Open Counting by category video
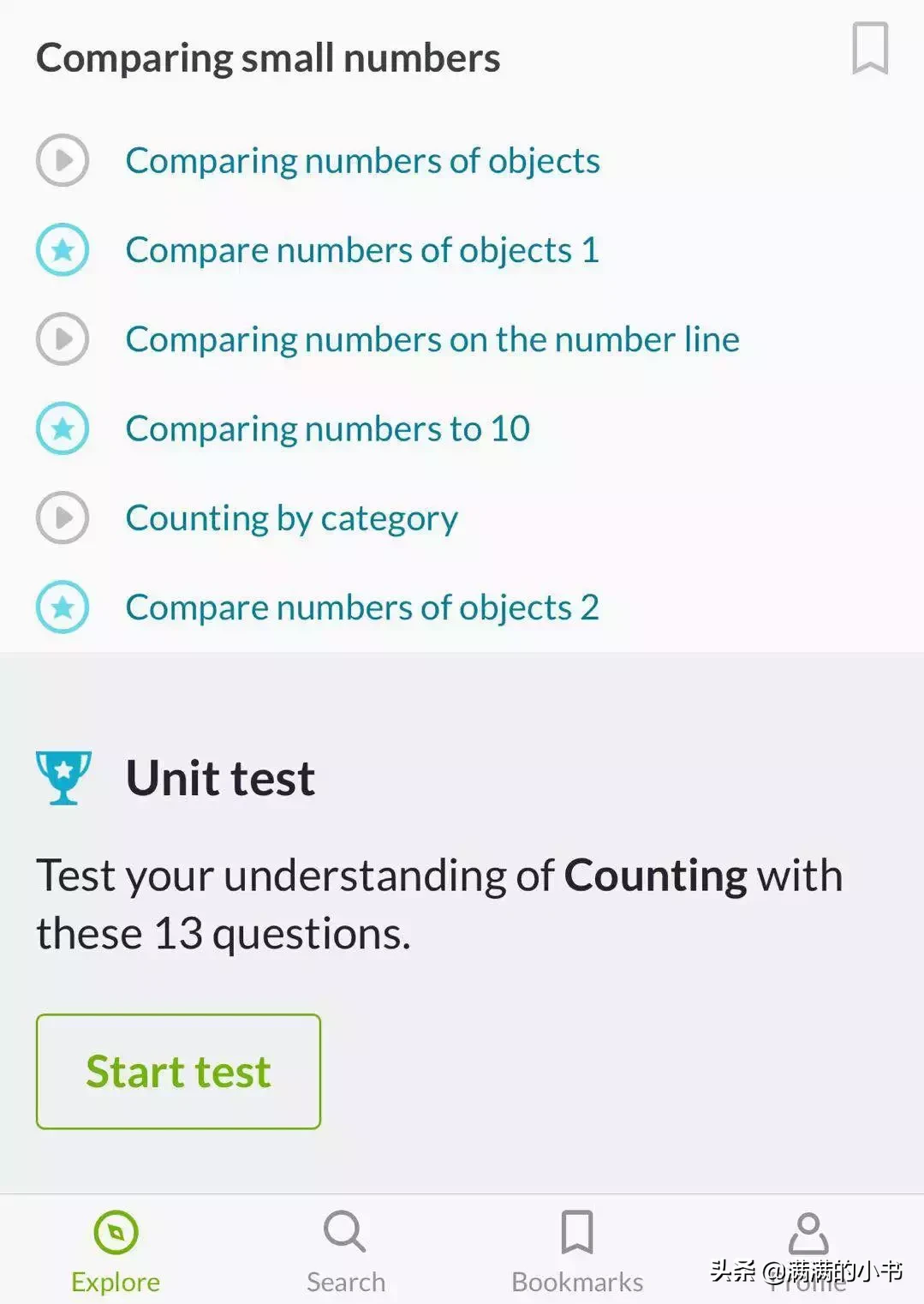Screen dimensions: 924x1304 pyautogui.click(x=291, y=518)
